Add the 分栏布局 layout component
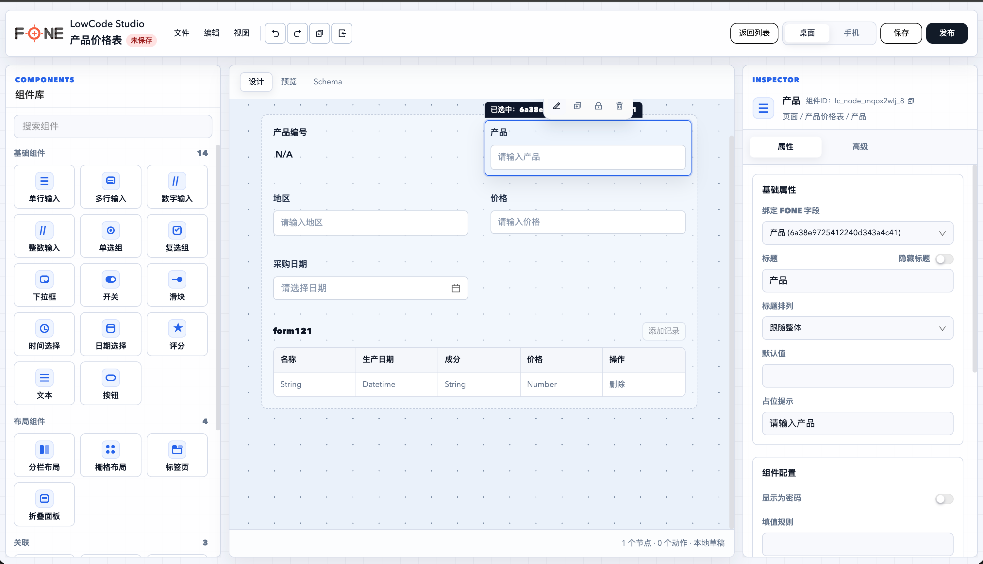This screenshot has width=983, height=564. click(45, 456)
